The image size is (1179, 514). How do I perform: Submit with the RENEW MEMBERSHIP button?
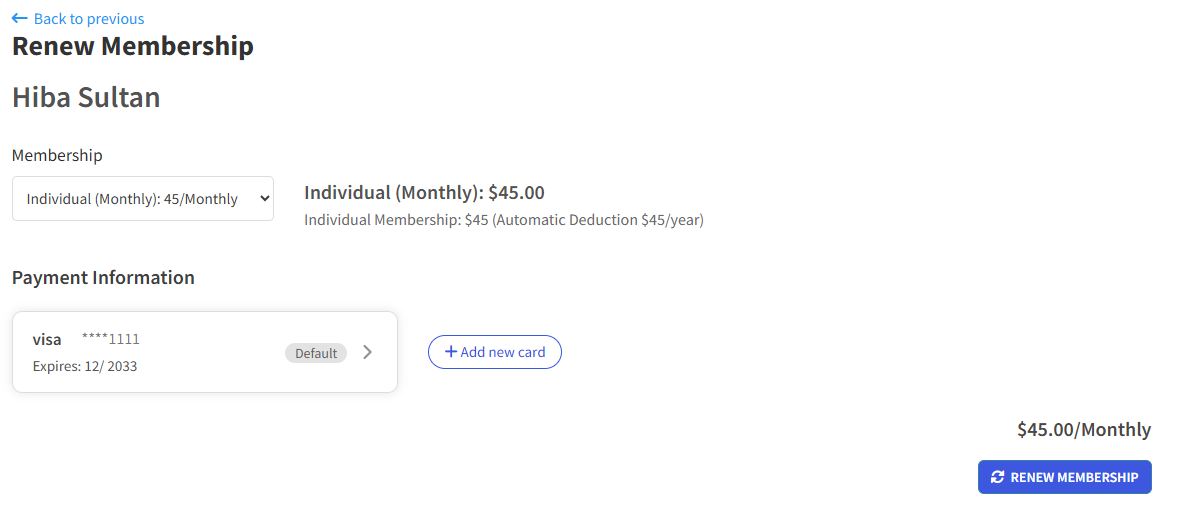pyautogui.click(x=1065, y=477)
